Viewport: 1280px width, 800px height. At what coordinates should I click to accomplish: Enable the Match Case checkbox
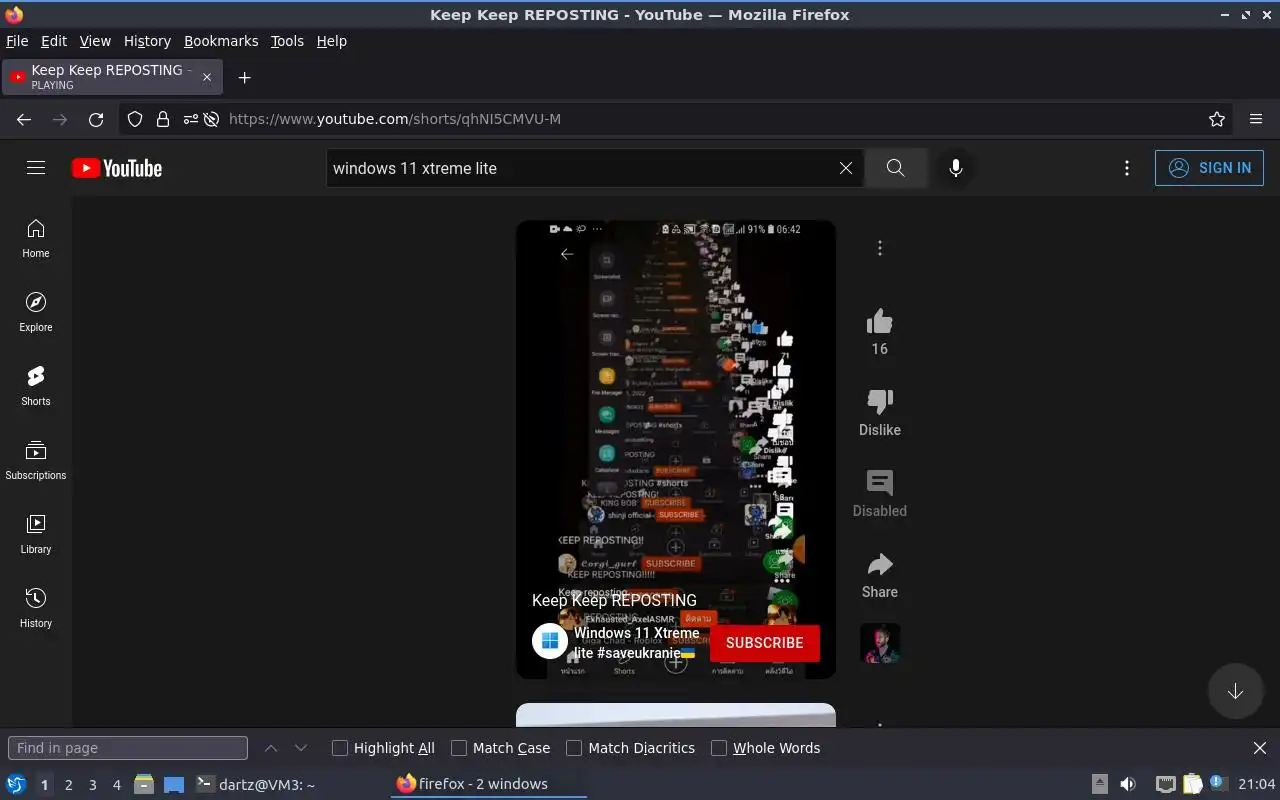click(x=459, y=748)
